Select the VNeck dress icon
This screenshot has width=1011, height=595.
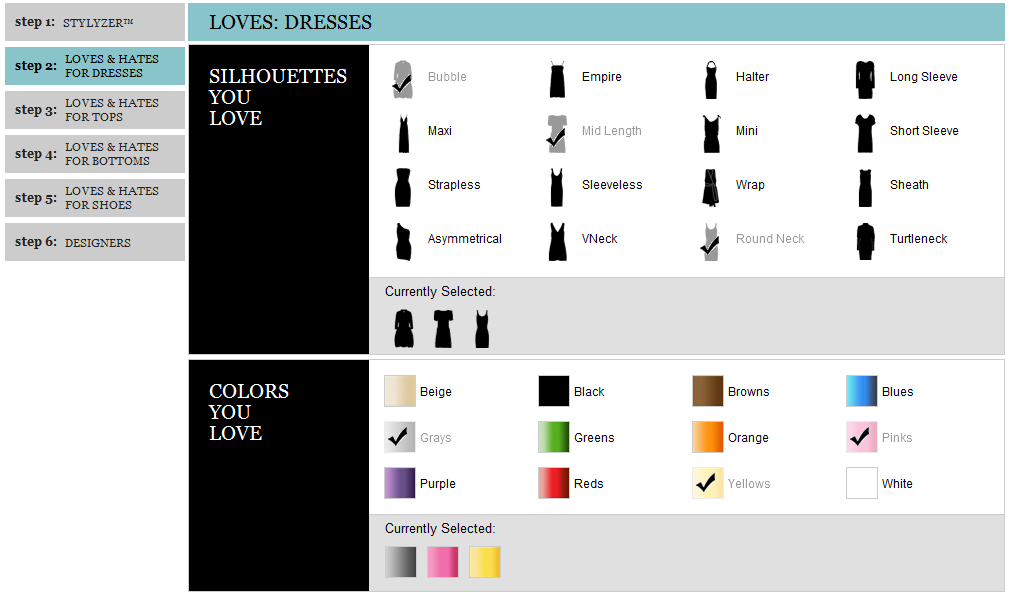[x=557, y=241]
